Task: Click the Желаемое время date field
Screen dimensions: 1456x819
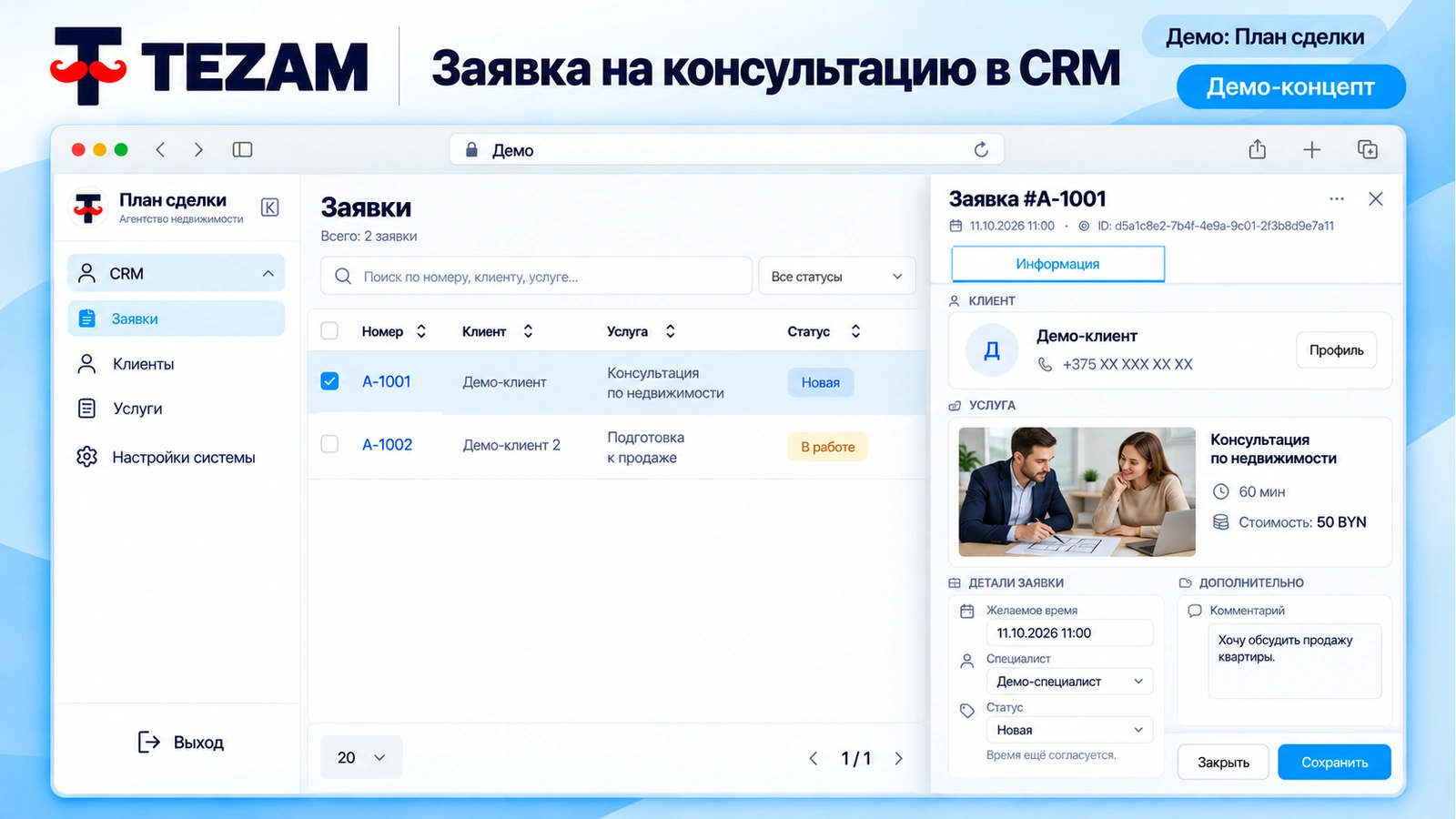Action: pos(1069,633)
